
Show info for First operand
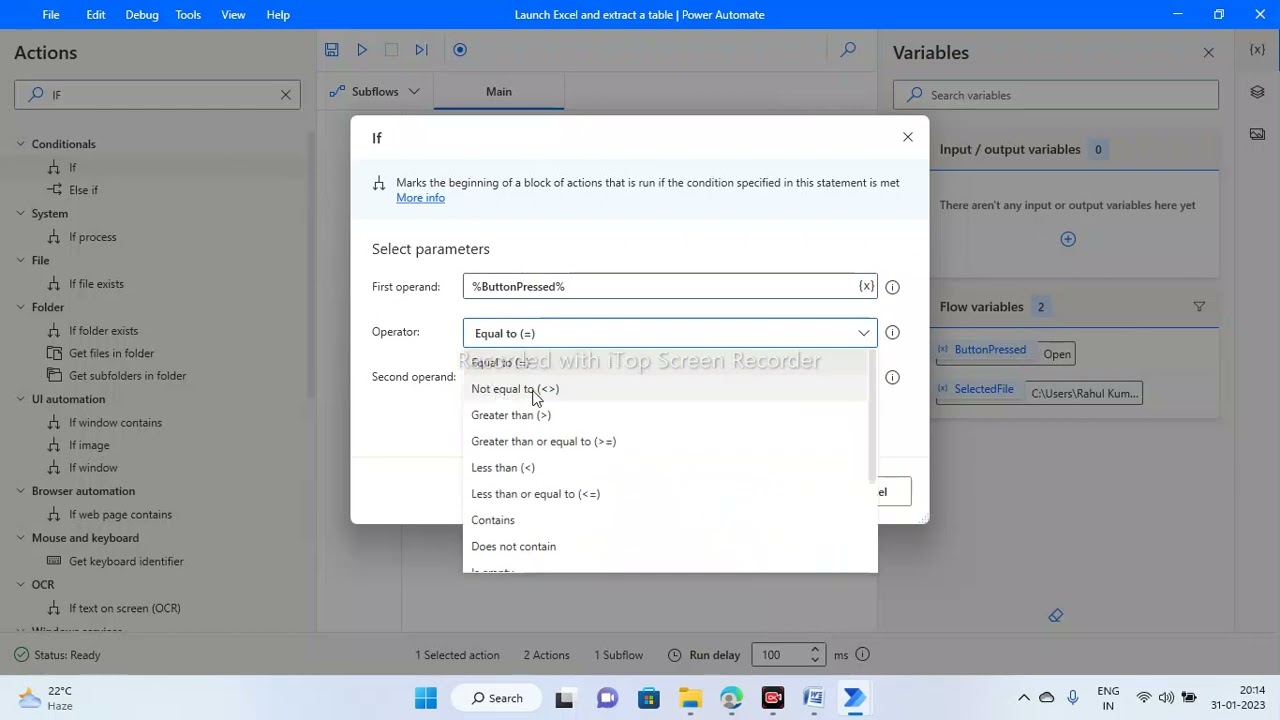[892, 287]
